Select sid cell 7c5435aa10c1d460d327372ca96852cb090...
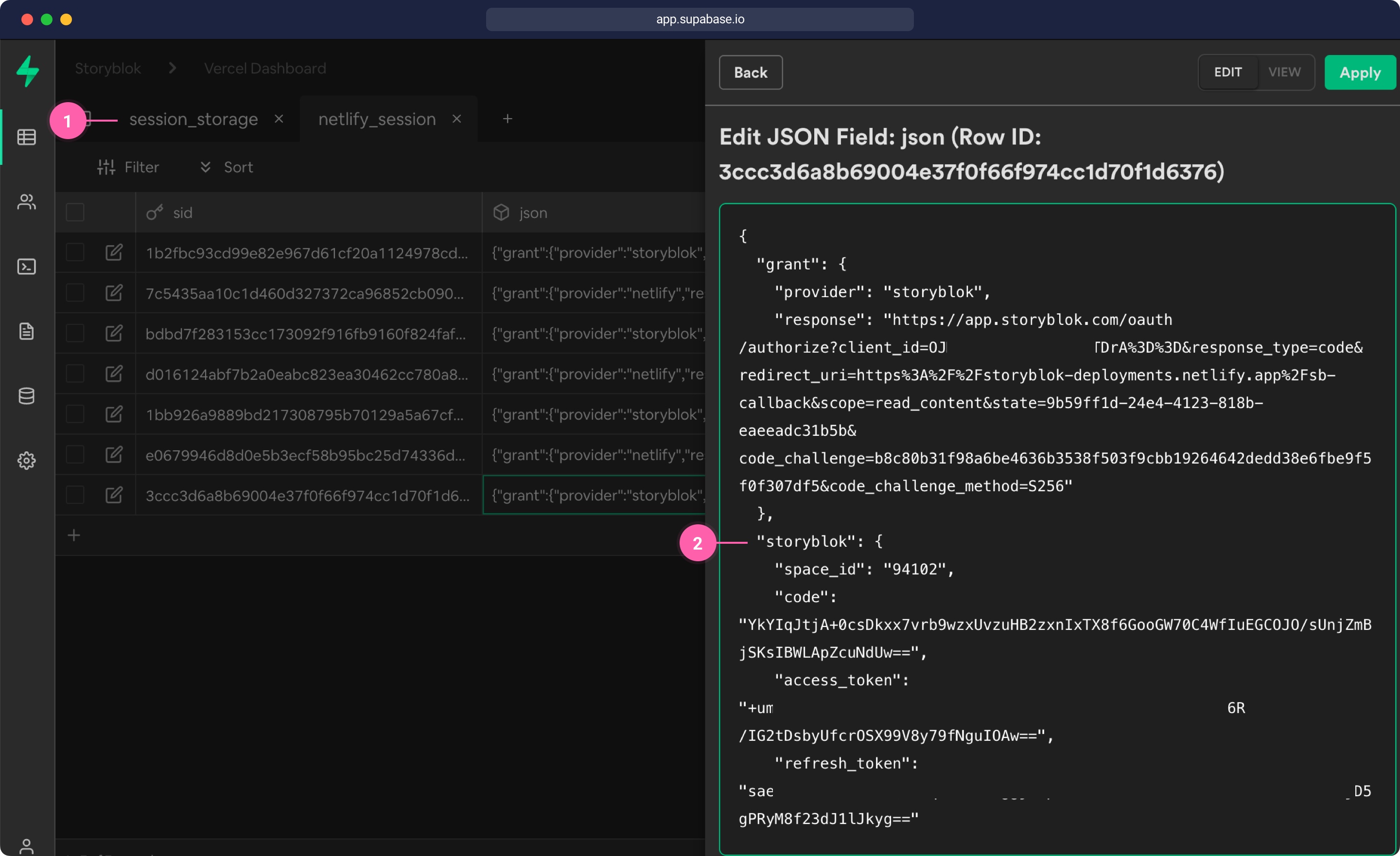The height and width of the screenshot is (856, 1400). pos(309,293)
